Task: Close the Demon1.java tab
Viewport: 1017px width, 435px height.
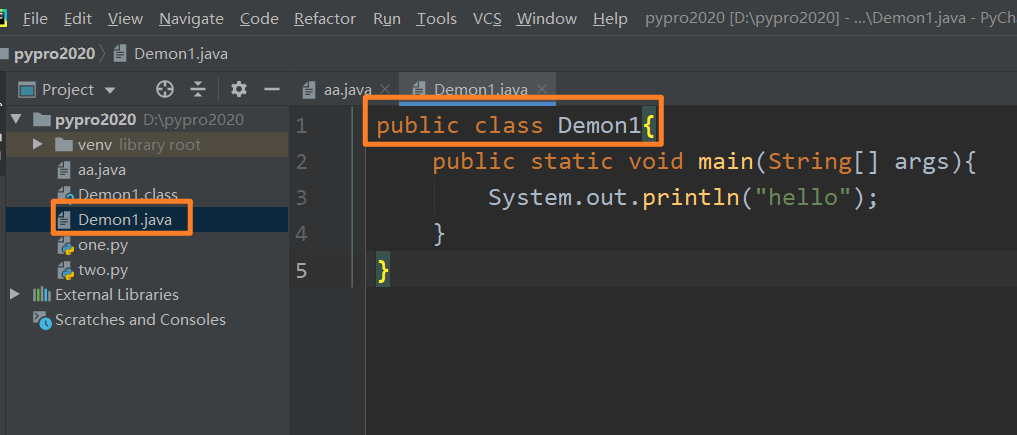Action: [x=542, y=89]
